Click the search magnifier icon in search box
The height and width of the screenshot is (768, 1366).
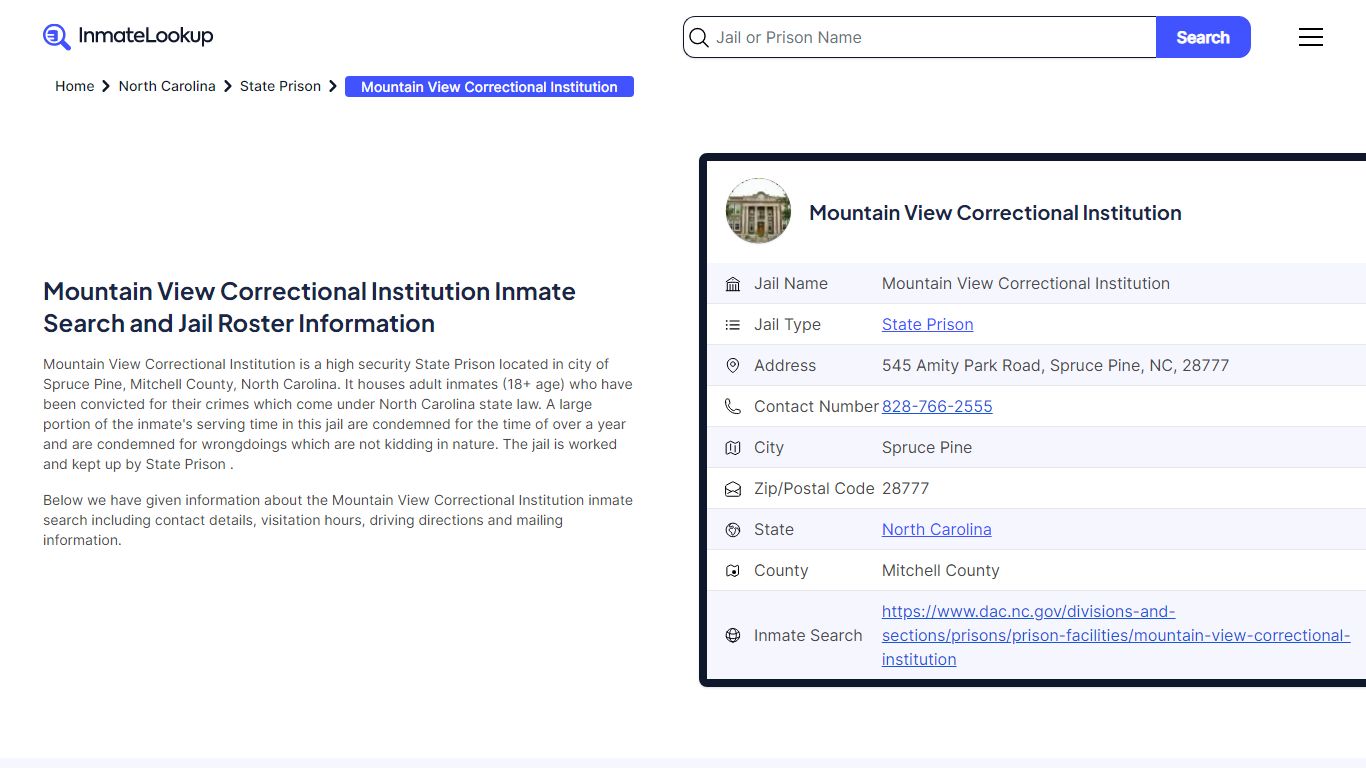(x=699, y=38)
